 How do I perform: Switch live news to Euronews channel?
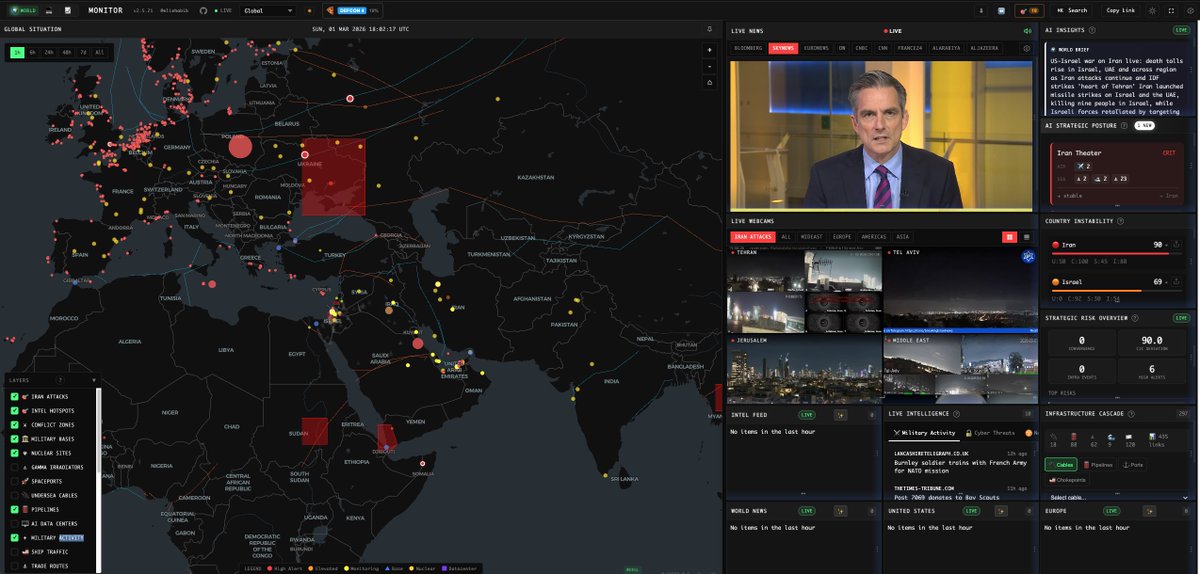tap(816, 47)
